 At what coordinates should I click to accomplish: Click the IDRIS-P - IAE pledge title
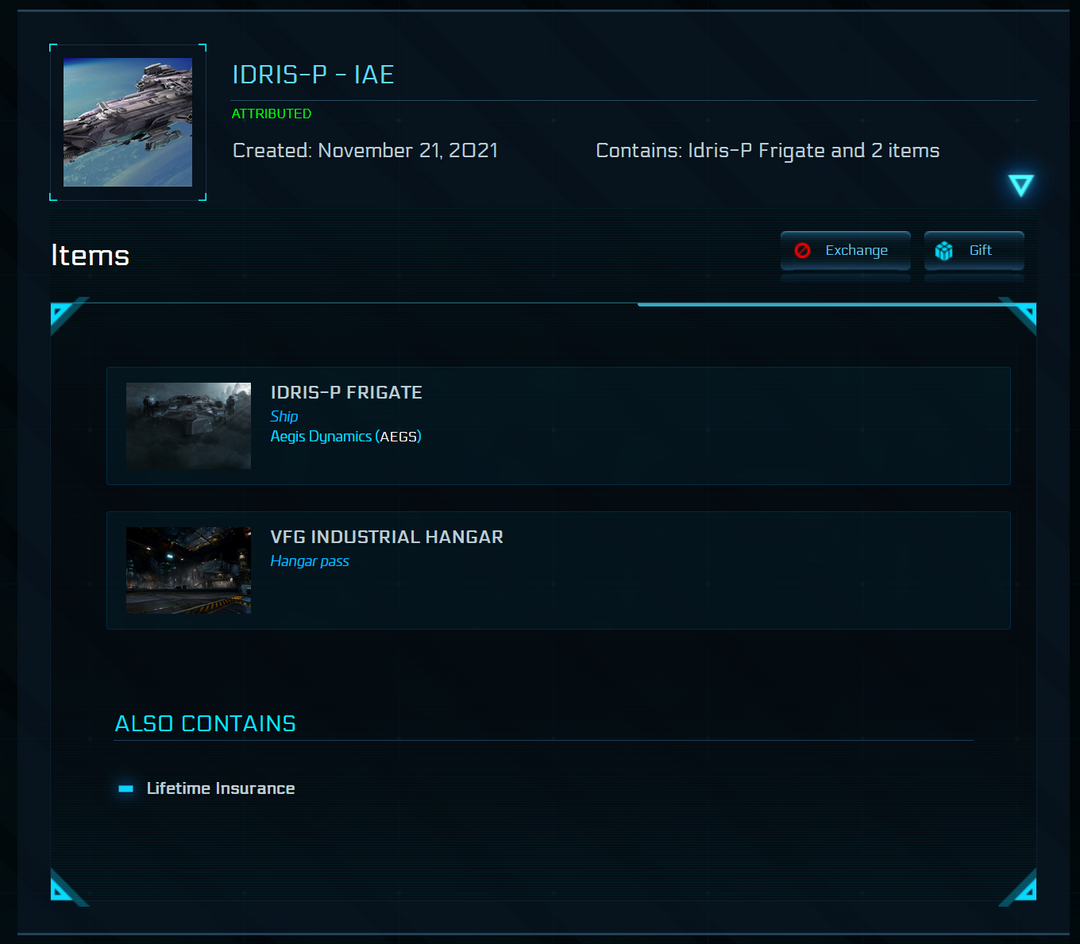(x=313, y=75)
